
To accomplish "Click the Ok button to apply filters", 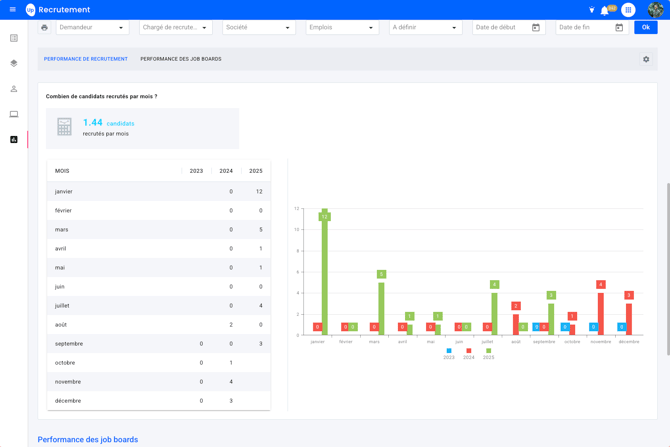I will (x=645, y=28).
